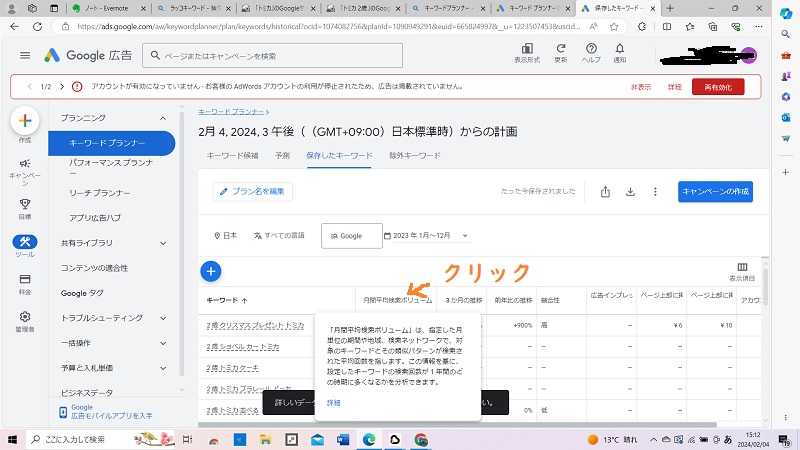Click browser back arrow
This screenshot has height=450, width=800.
[x=14, y=27]
